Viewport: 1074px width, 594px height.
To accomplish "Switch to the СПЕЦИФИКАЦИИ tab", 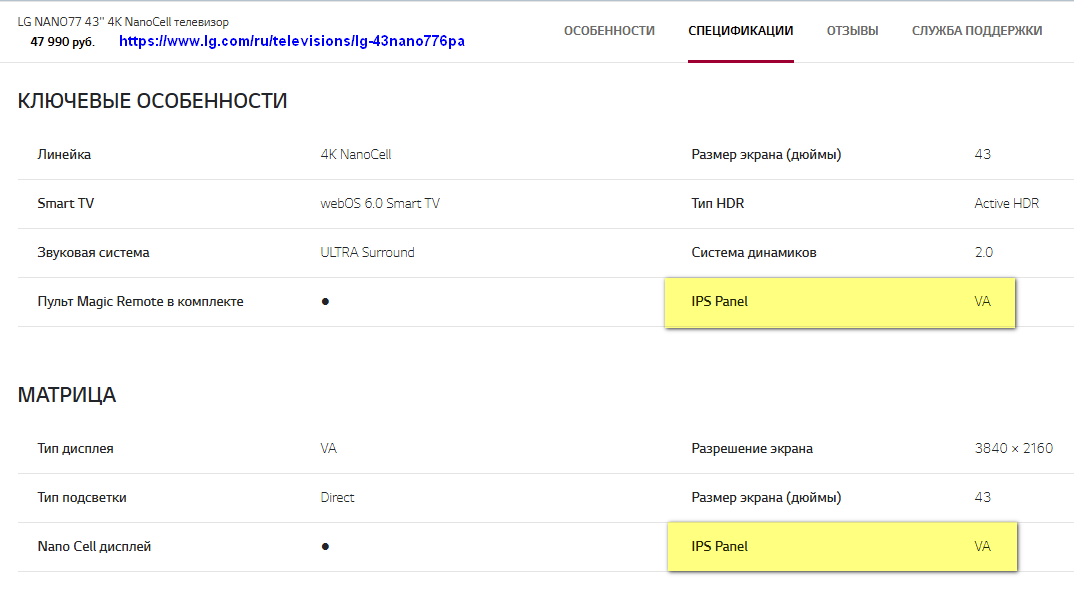I will [740, 31].
